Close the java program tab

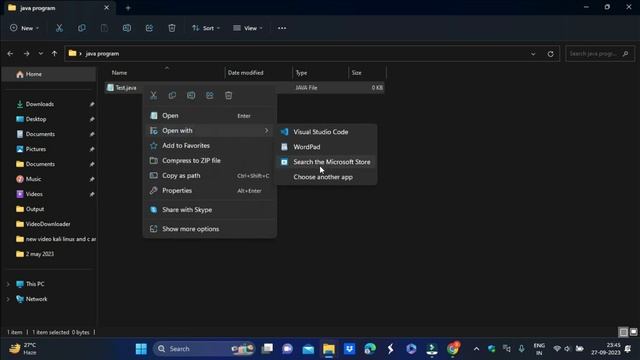click(x=107, y=8)
